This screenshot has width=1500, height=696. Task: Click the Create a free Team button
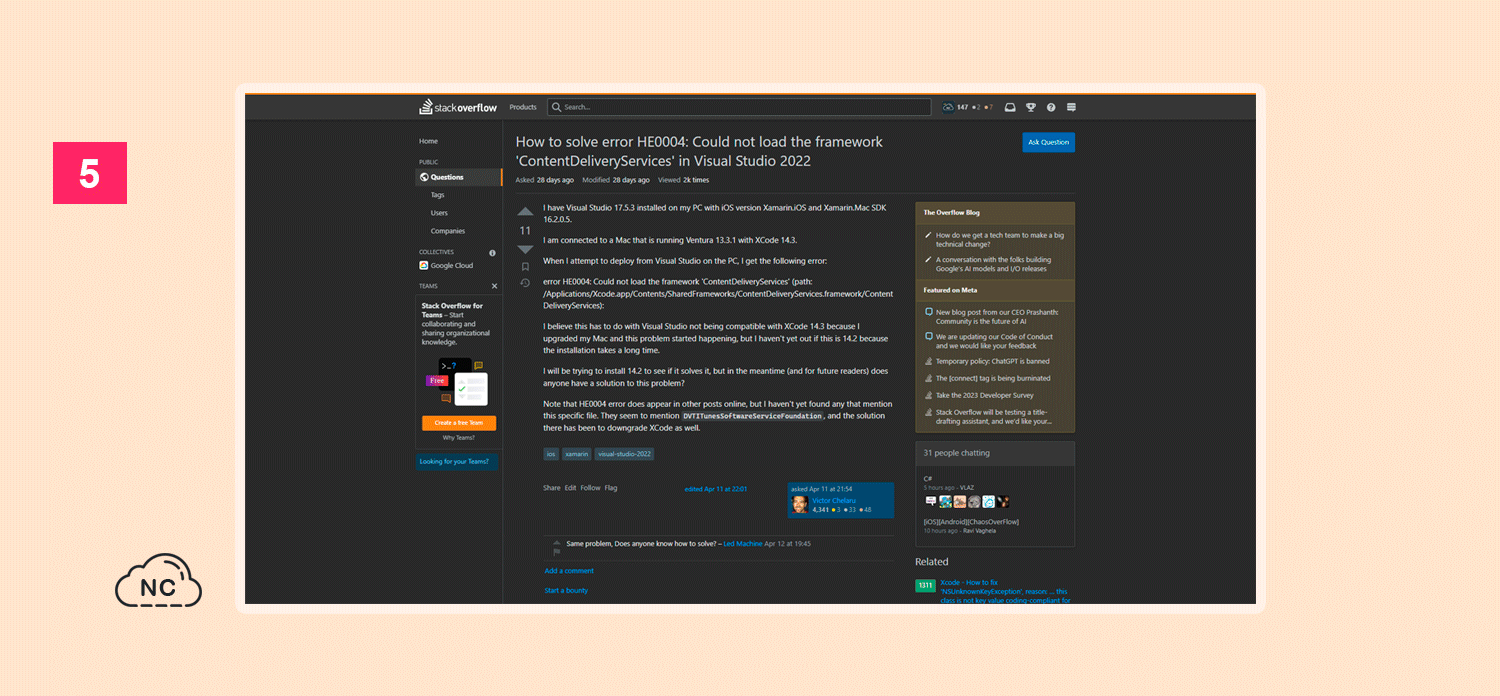tap(459, 423)
